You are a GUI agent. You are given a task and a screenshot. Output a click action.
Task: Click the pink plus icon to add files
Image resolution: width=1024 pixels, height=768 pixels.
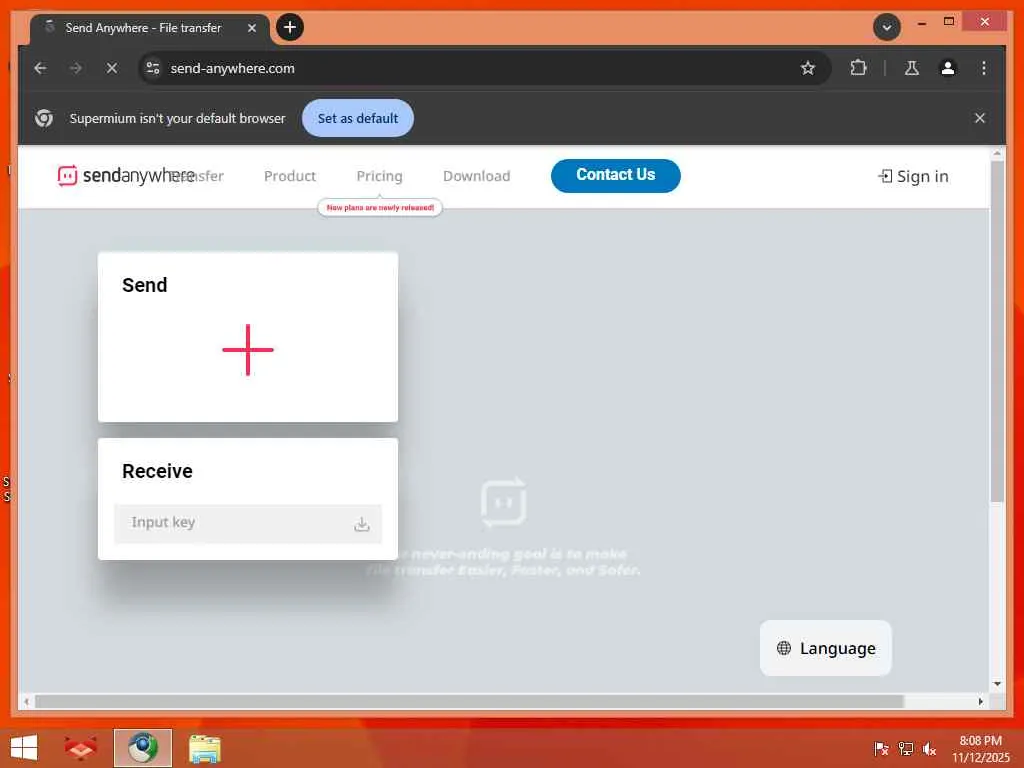click(248, 350)
